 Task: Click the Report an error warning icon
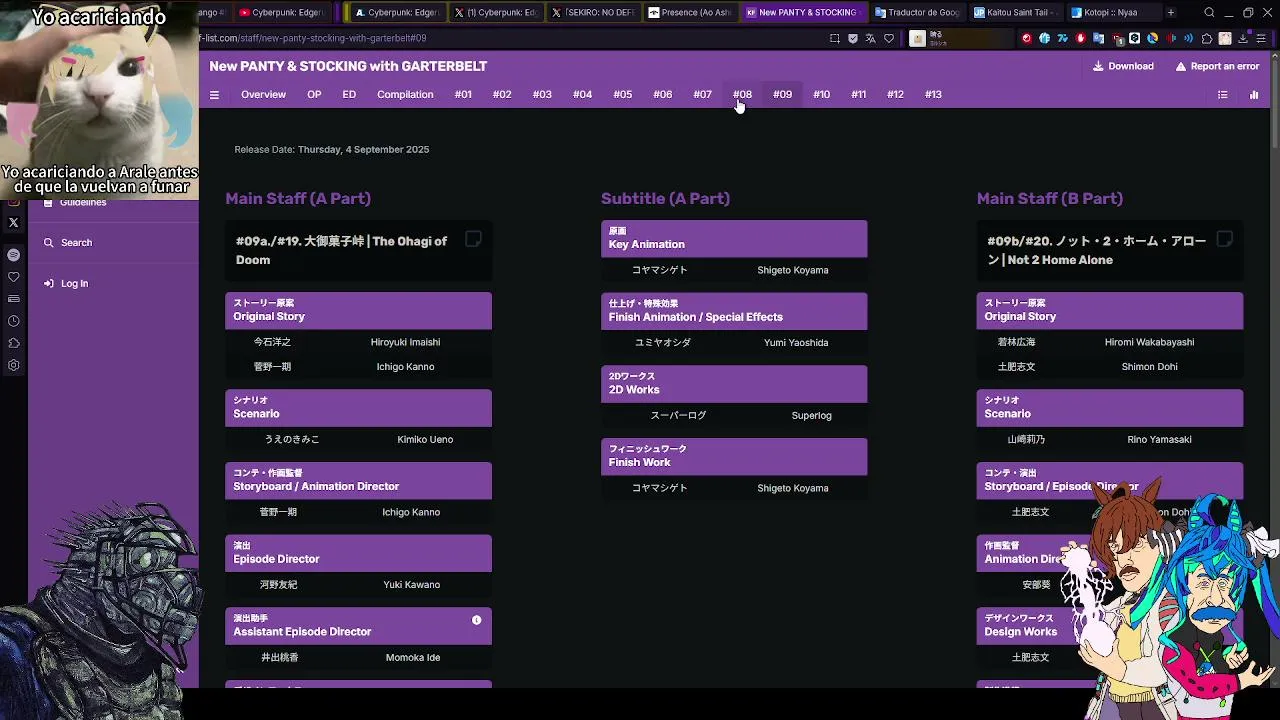tap(1181, 66)
